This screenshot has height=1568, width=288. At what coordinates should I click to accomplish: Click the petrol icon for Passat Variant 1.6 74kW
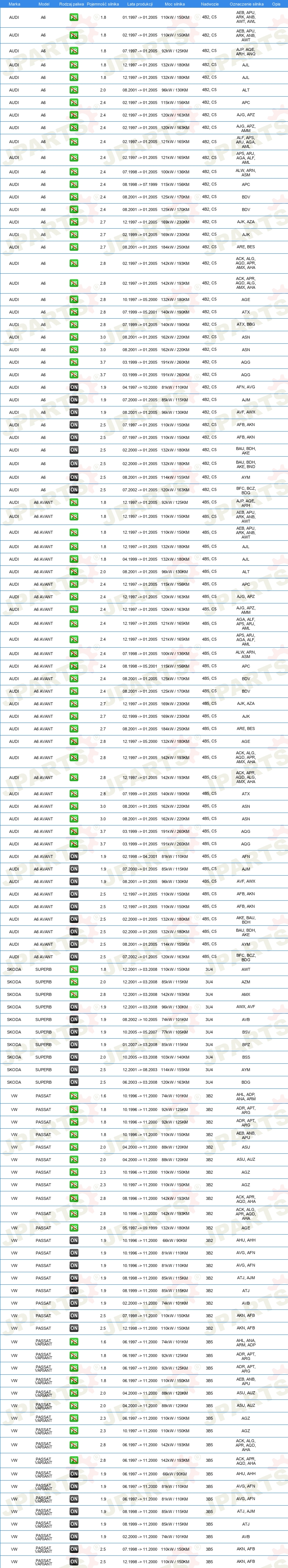pos(74,1342)
